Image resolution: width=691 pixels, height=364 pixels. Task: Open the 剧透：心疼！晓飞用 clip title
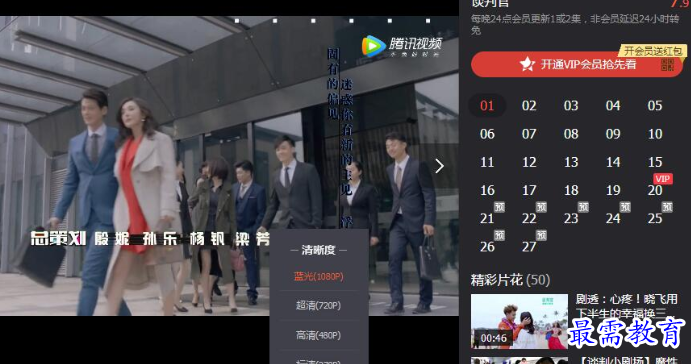(626, 300)
